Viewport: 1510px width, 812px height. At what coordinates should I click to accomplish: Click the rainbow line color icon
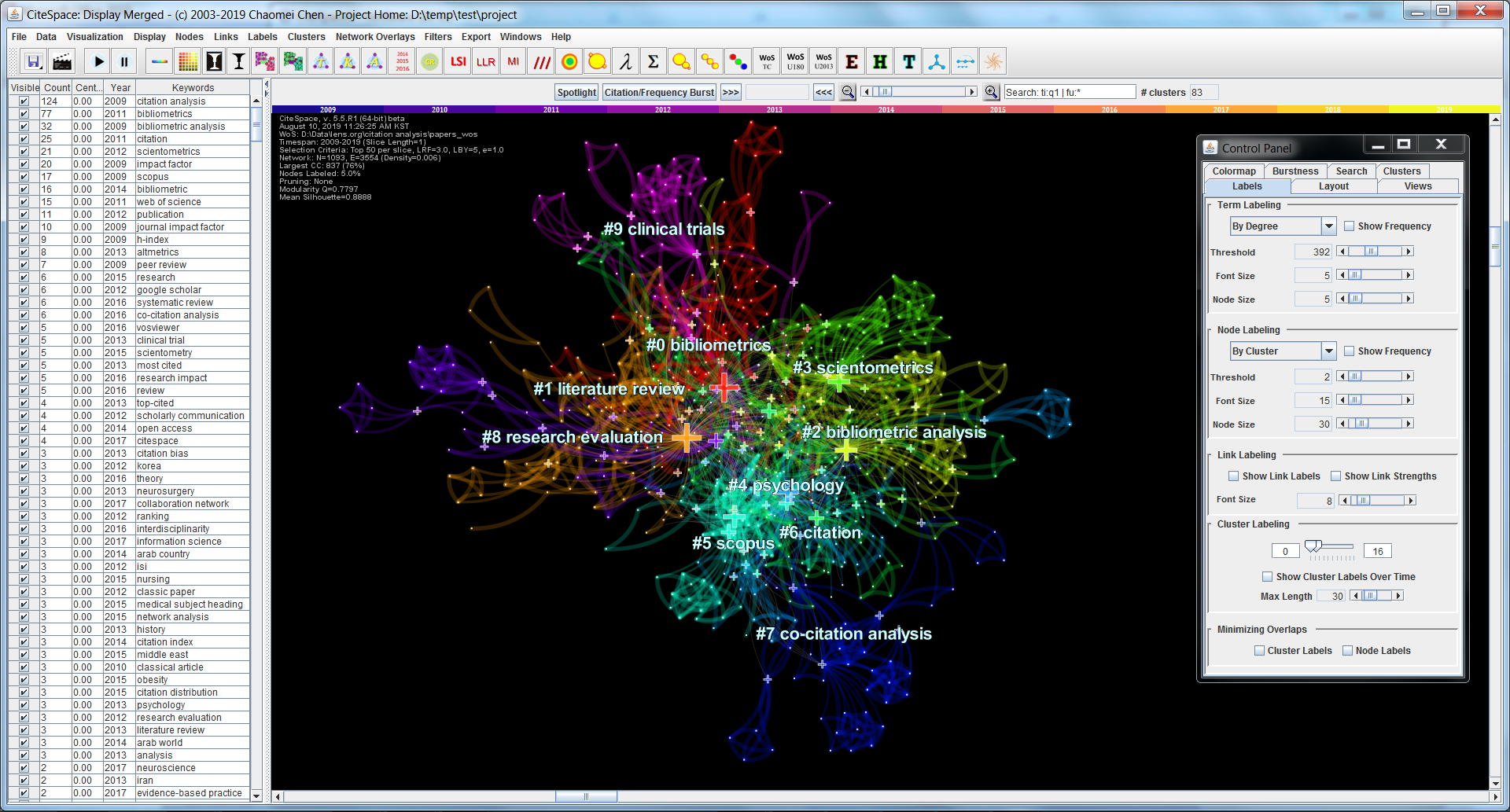click(x=160, y=61)
